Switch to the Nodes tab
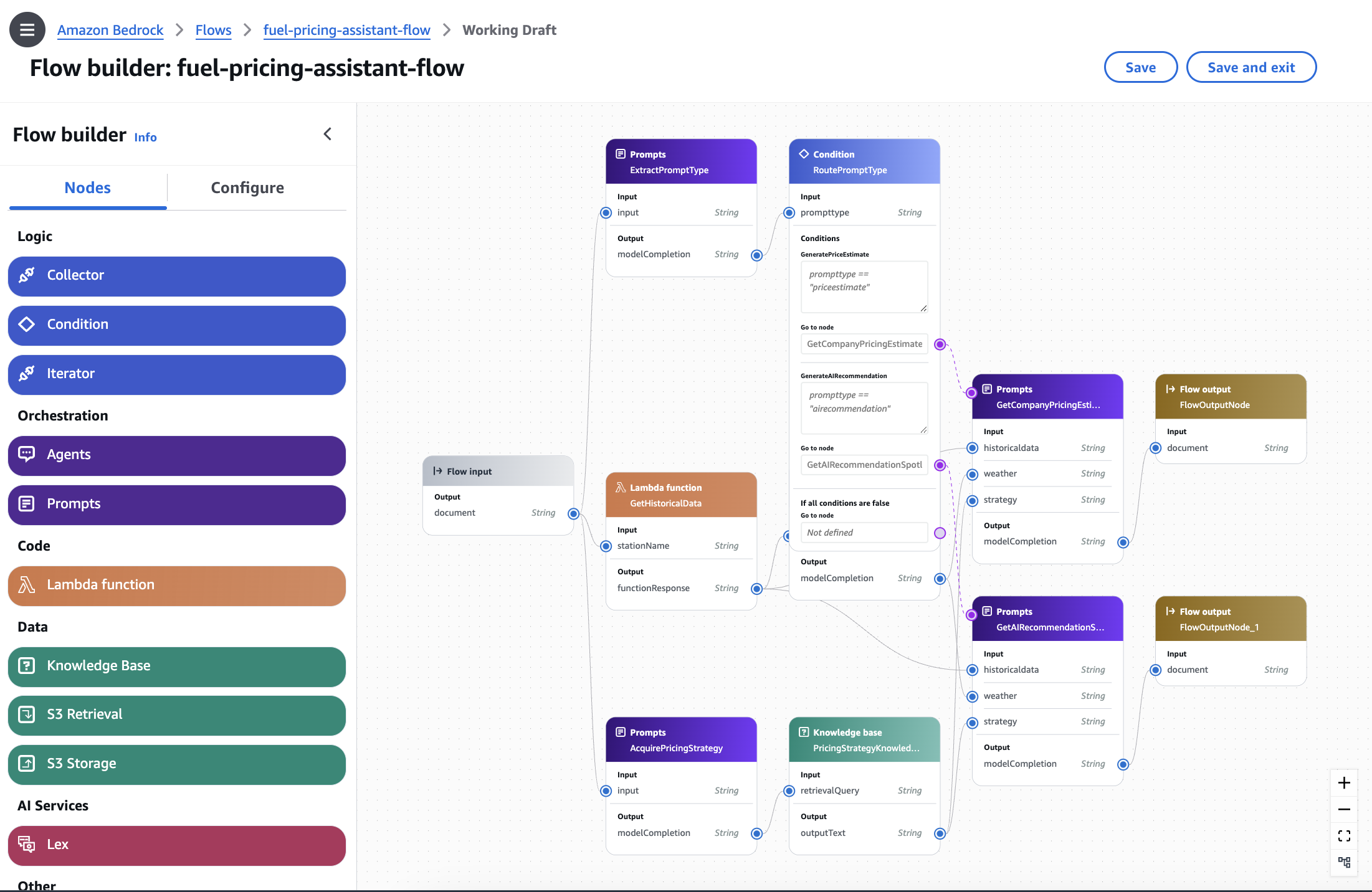1372x892 pixels. [x=87, y=187]
